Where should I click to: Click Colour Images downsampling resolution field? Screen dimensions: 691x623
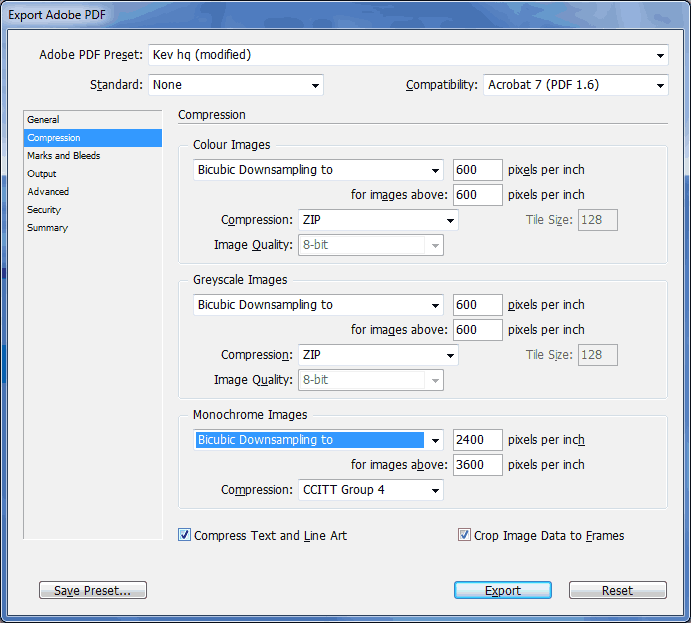point(478,170)
